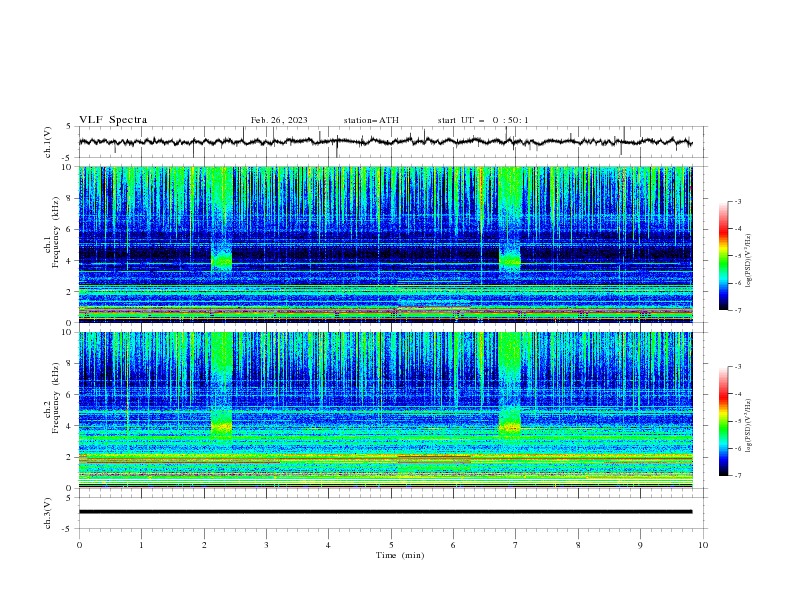Click the ch.1 broadband burst near 2 minutes
Screen dimensions: 792x612
coord(221,222)
